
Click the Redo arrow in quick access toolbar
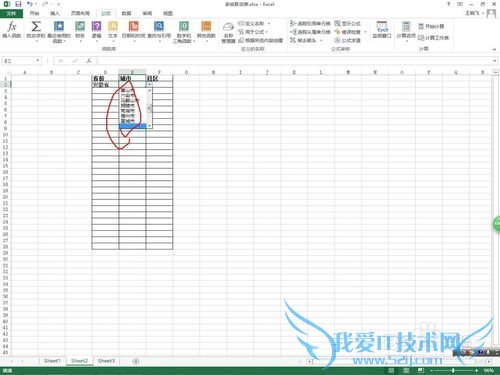[x=46, y=4]
